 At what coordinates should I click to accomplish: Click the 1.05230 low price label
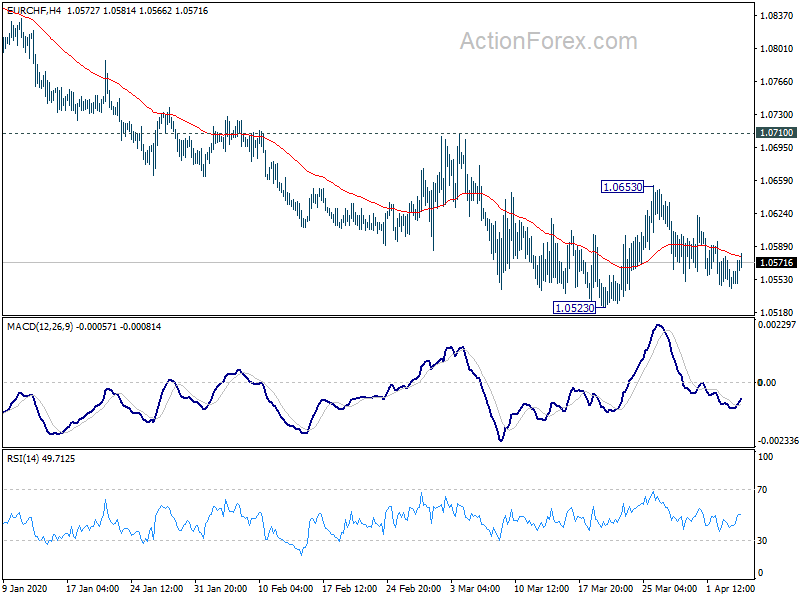point(574,308)
